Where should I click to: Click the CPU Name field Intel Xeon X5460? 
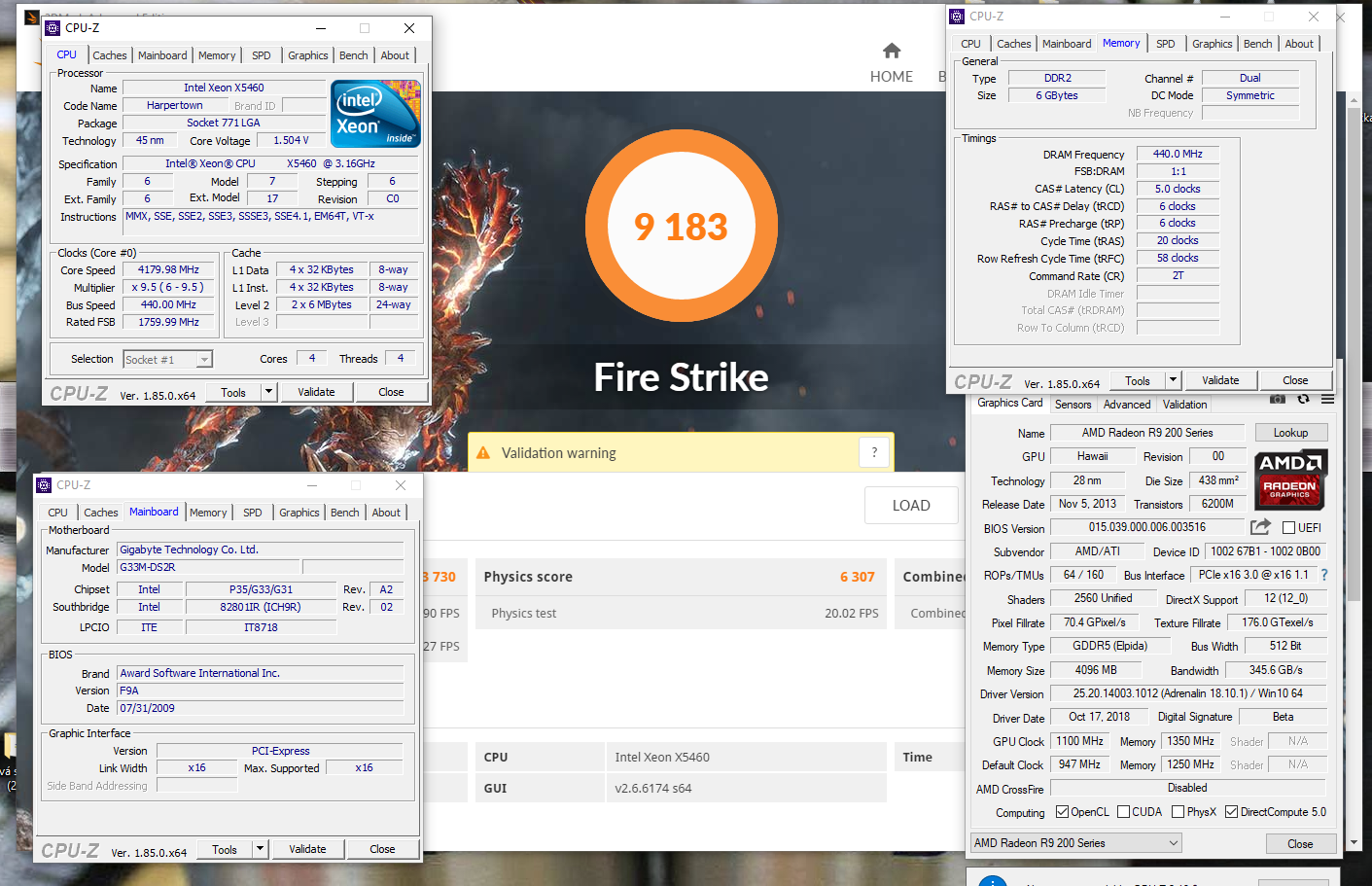pyautogui.click(x=224, y=88)
